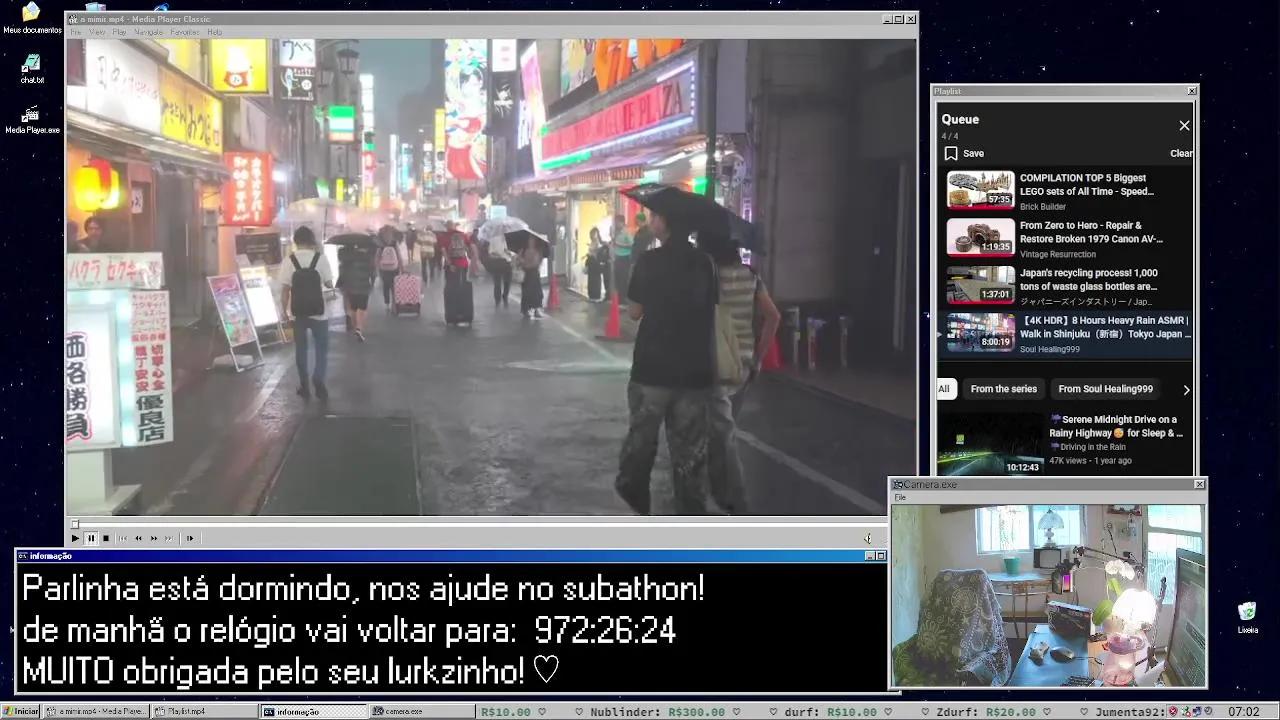Click the Camera.exe window title icon

(898, 484)
